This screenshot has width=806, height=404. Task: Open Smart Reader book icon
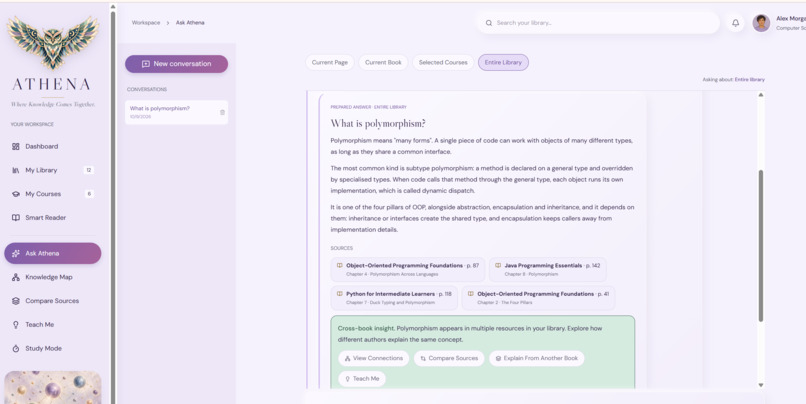(15, 217)
